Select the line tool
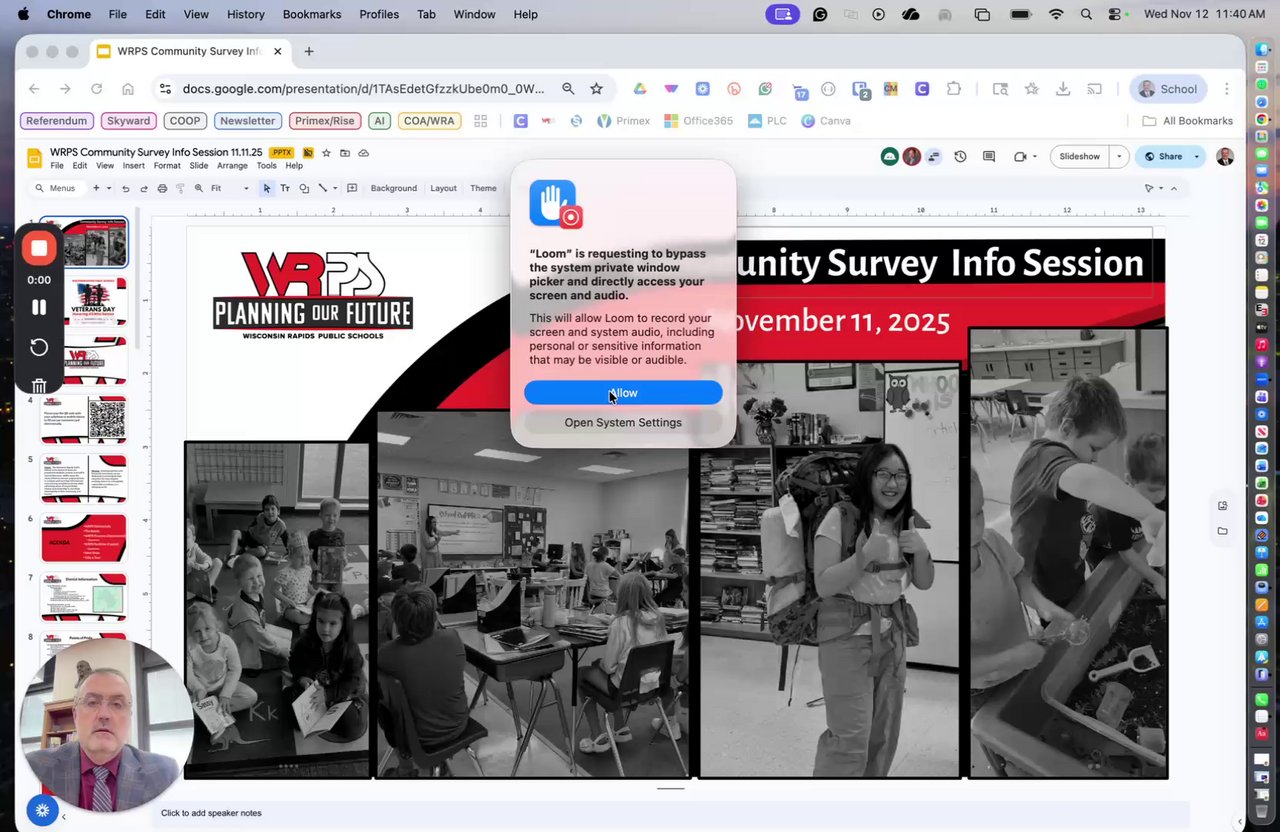Screen dimensions: 1280x832 coord(322,188)
